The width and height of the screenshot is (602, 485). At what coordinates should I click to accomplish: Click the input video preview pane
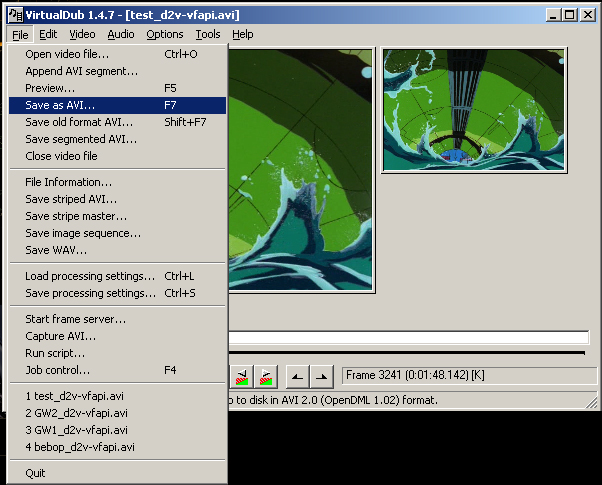coord(300,170)
